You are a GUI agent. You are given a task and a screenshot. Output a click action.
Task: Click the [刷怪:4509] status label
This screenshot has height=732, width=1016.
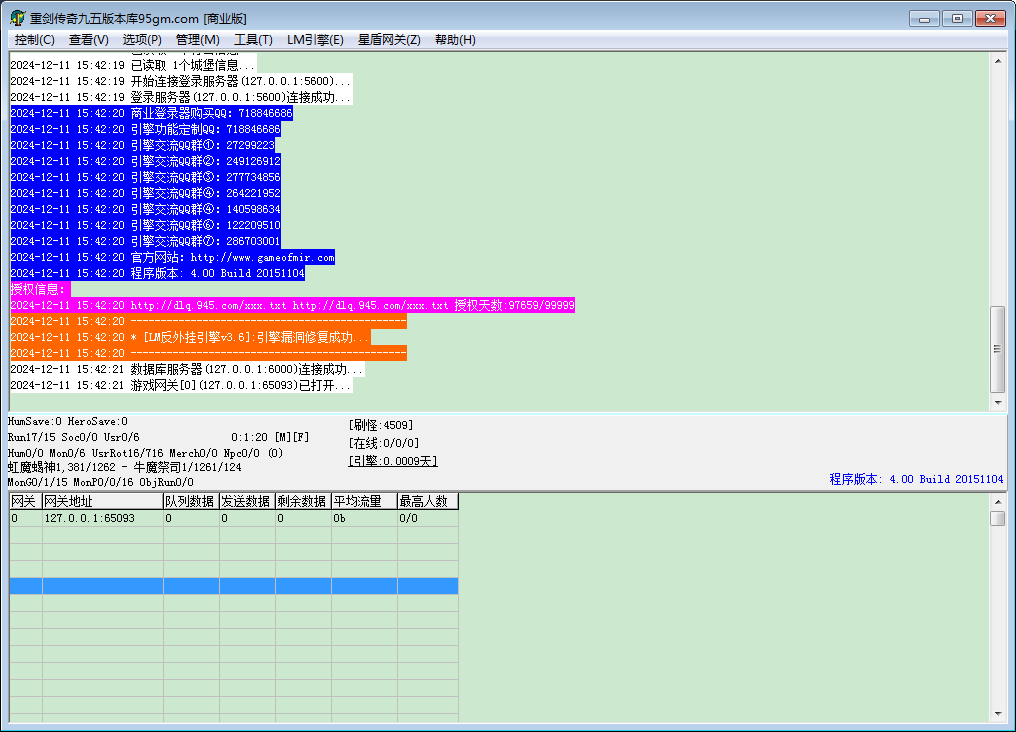380,426
